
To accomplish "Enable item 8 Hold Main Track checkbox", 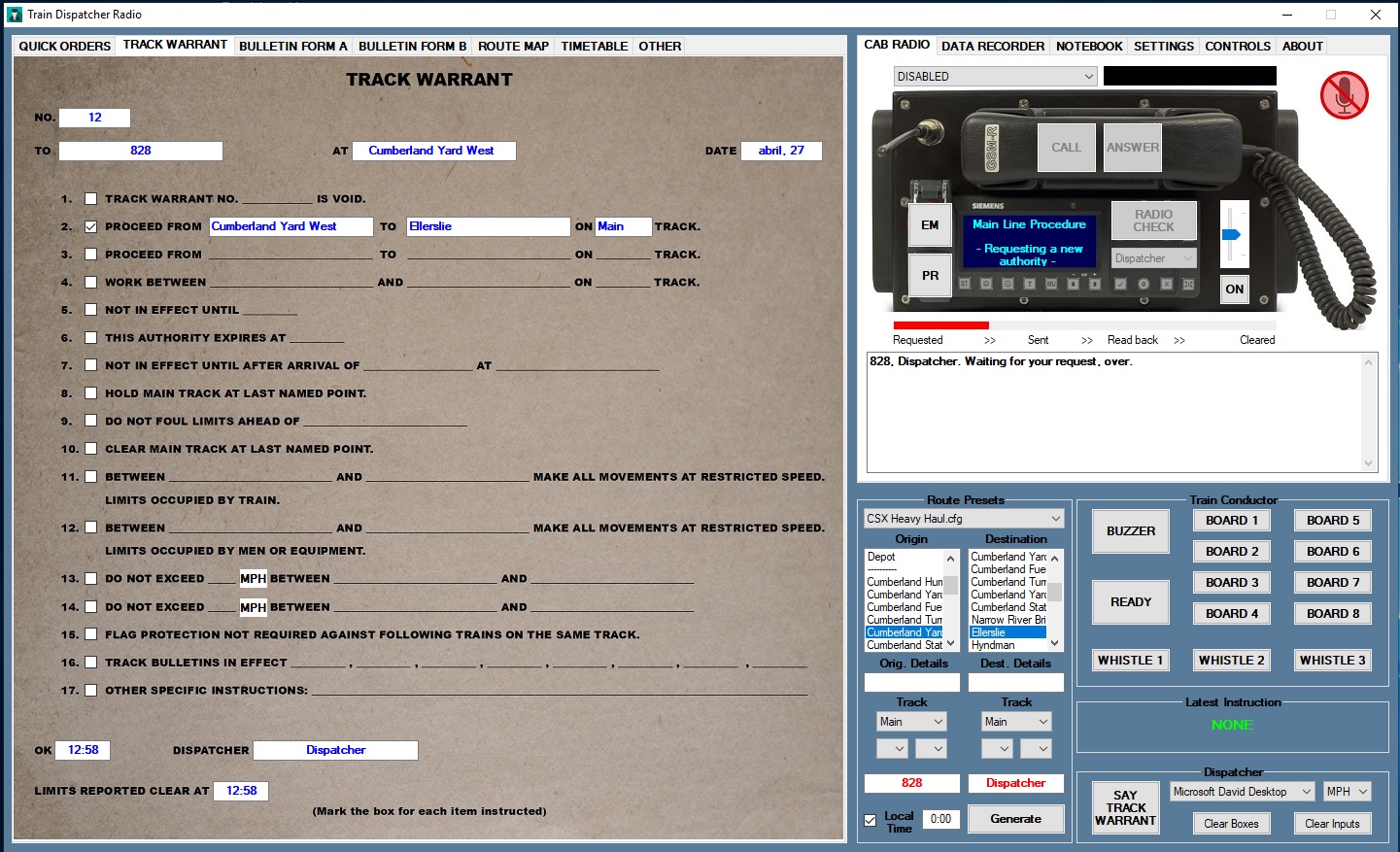I will [90, 393].
